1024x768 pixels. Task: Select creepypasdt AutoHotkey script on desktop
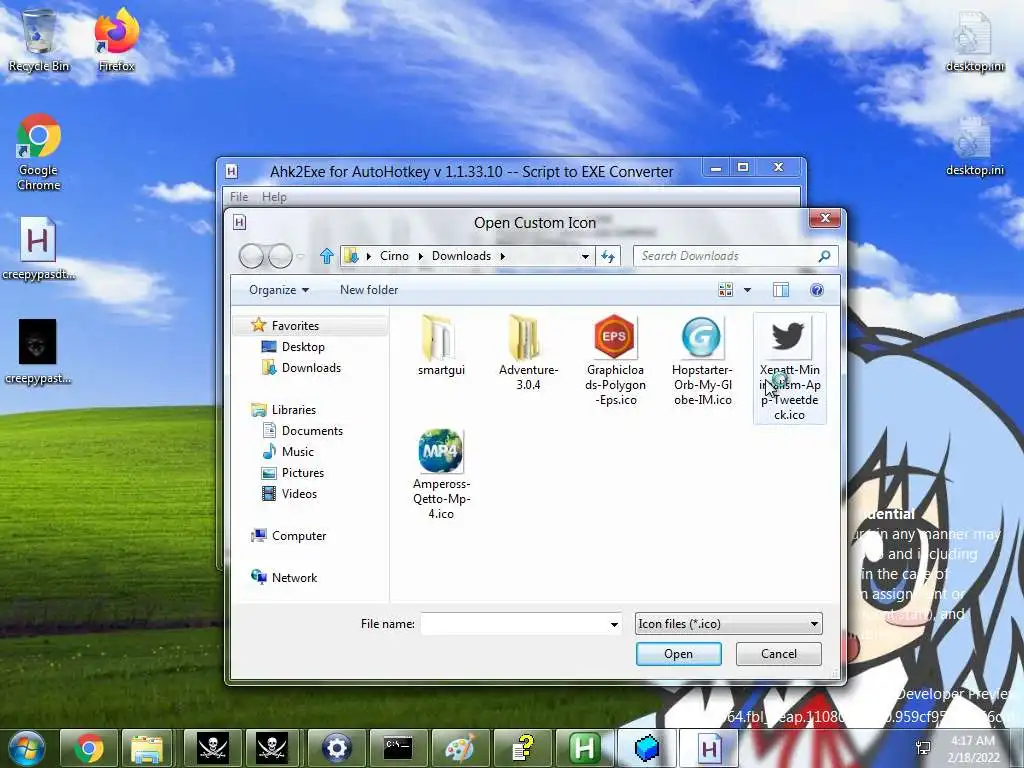coord(38,248)
